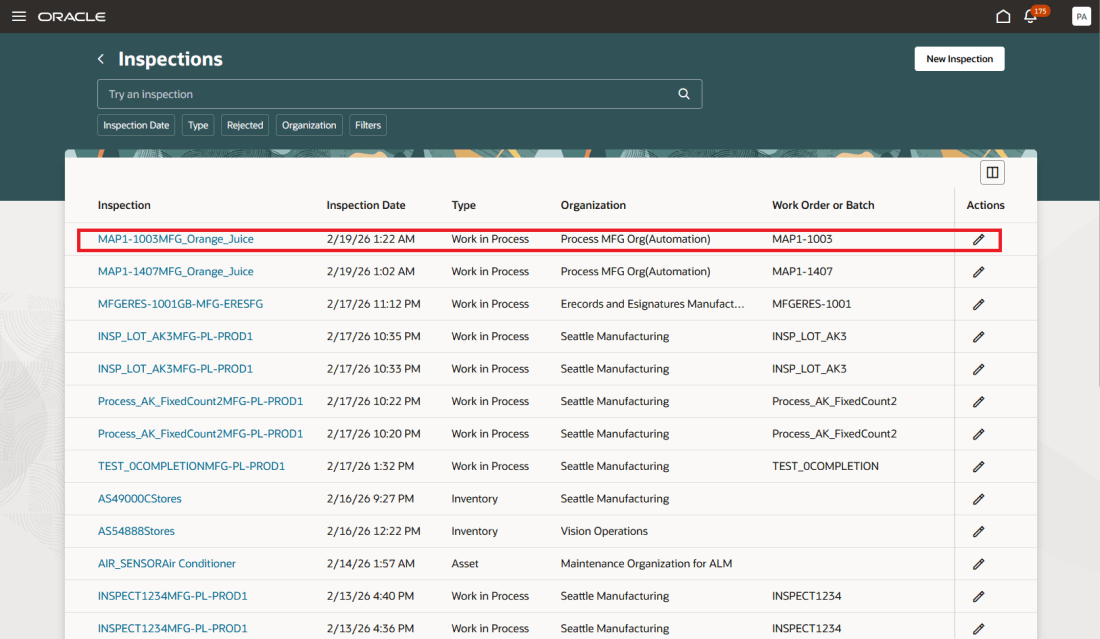The height and width of the screenshot is (639, 1100).
Task: Click the Home icon in the header
Action: tap(1003, 16)
